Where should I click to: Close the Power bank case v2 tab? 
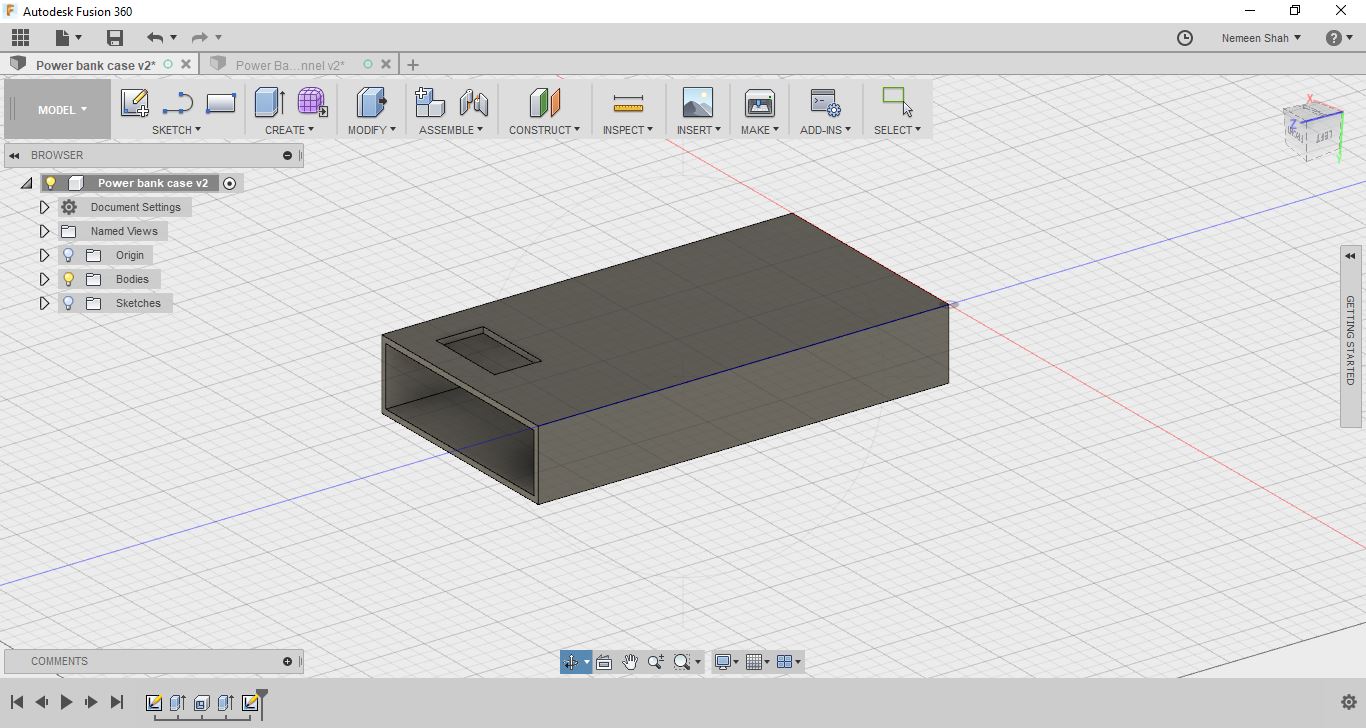click(x=186, y=64)
